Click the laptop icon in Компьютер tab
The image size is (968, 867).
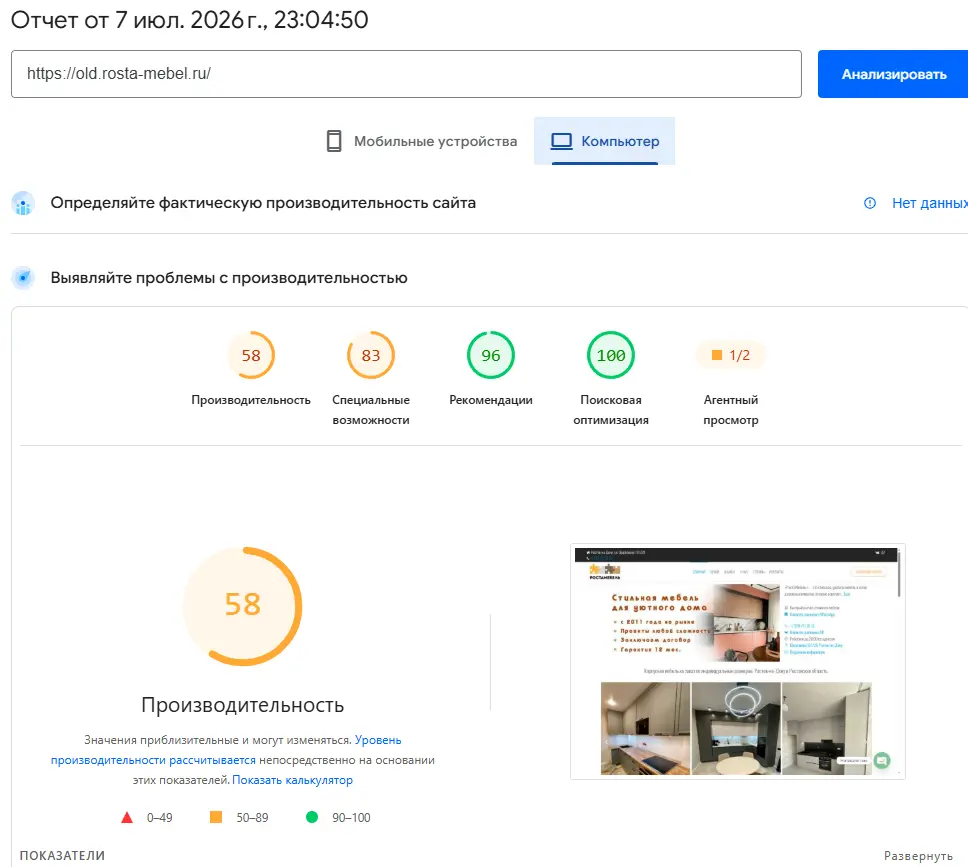(x=561, y=141)
